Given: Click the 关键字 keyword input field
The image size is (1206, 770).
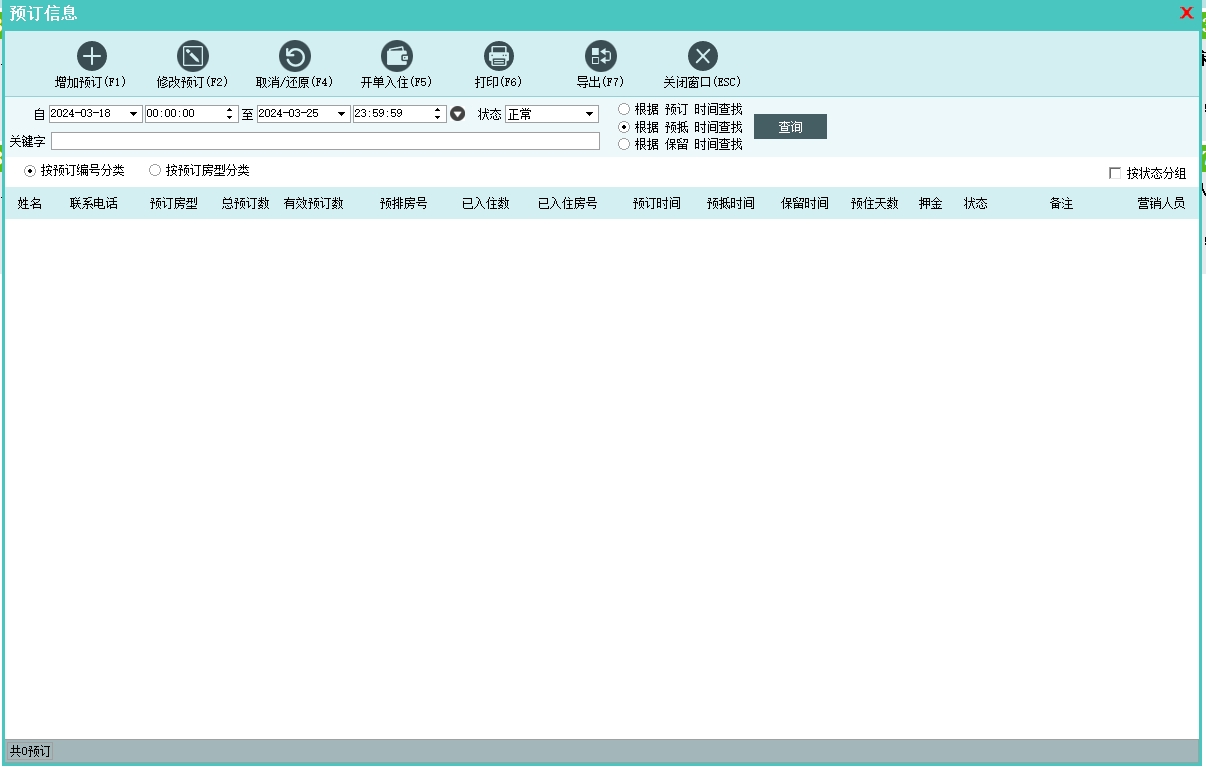Looking at the screenshot, I should [325, 141].
